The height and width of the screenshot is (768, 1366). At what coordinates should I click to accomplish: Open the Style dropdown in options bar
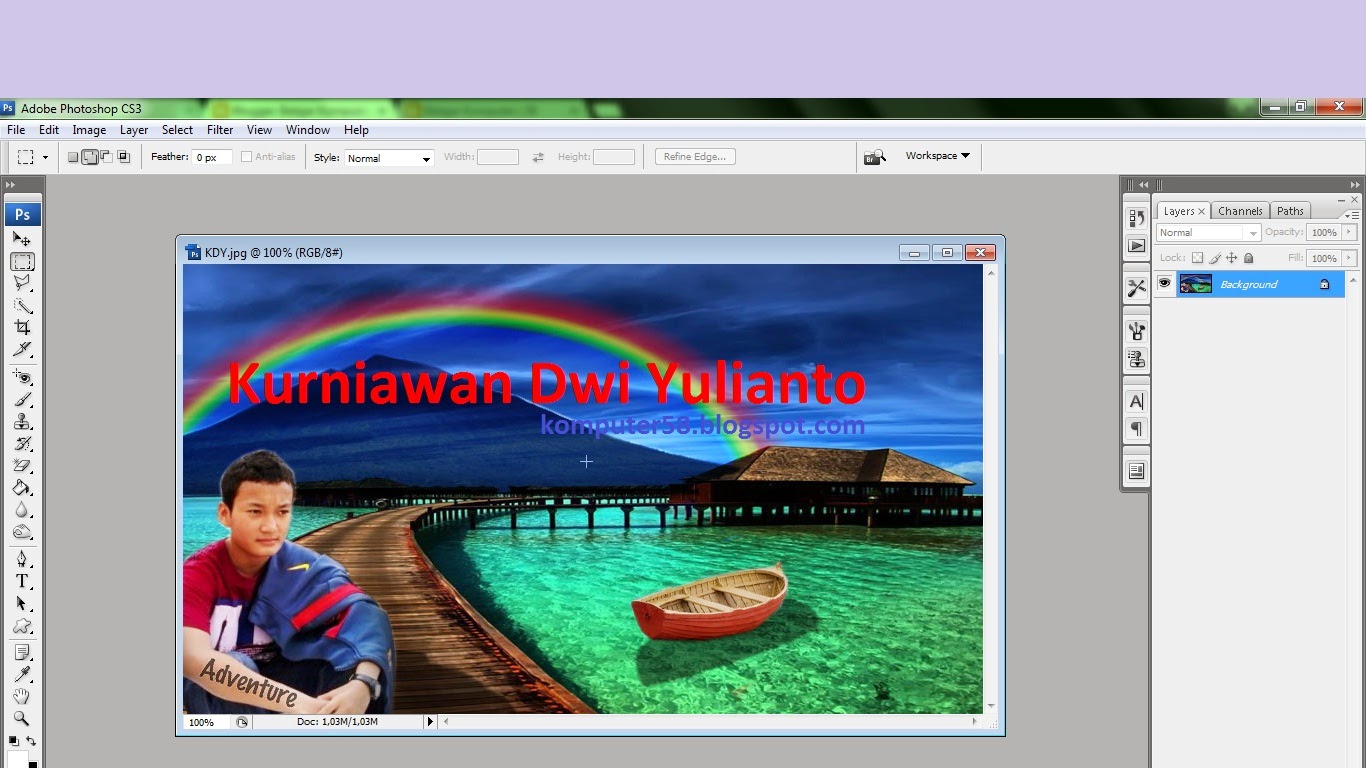426,158
